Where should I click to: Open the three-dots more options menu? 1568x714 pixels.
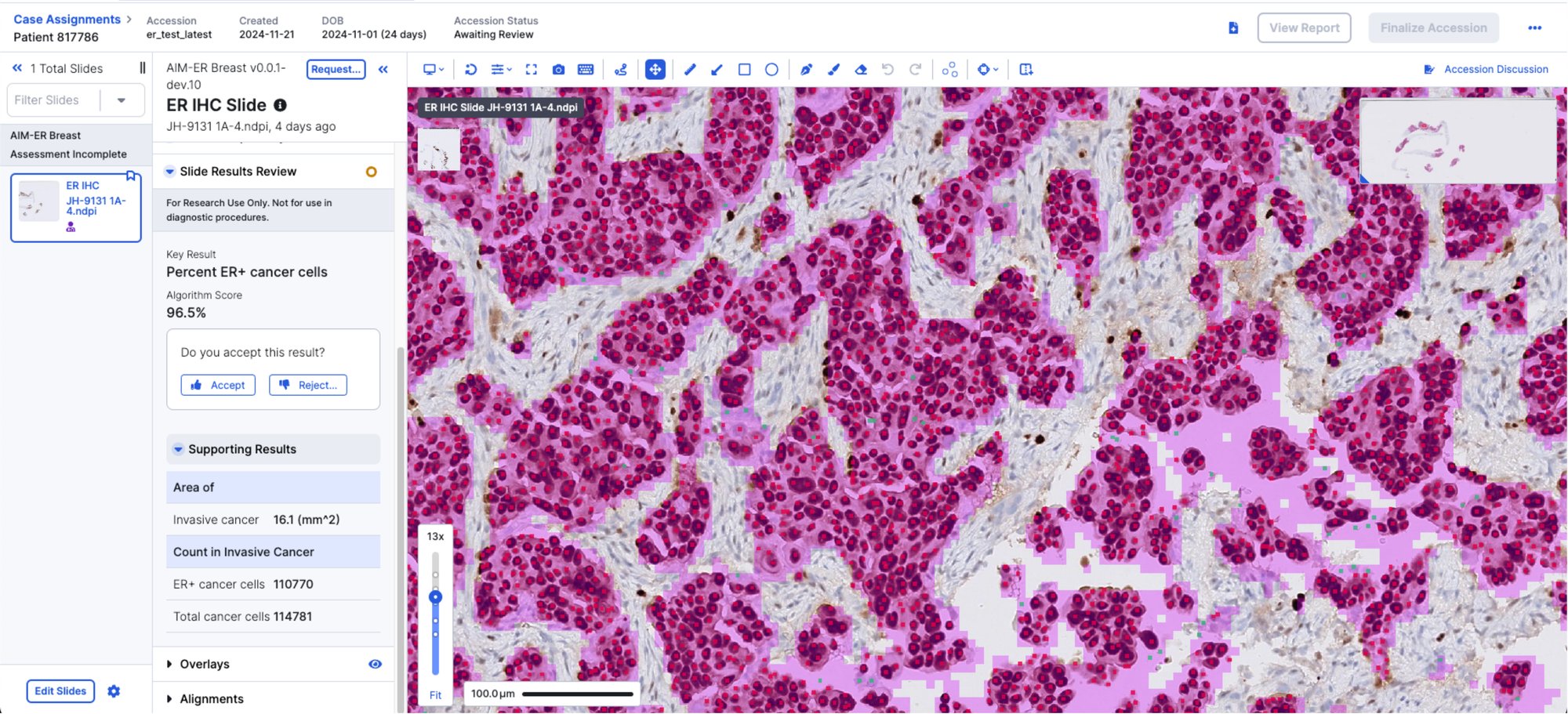[1534, 28]
